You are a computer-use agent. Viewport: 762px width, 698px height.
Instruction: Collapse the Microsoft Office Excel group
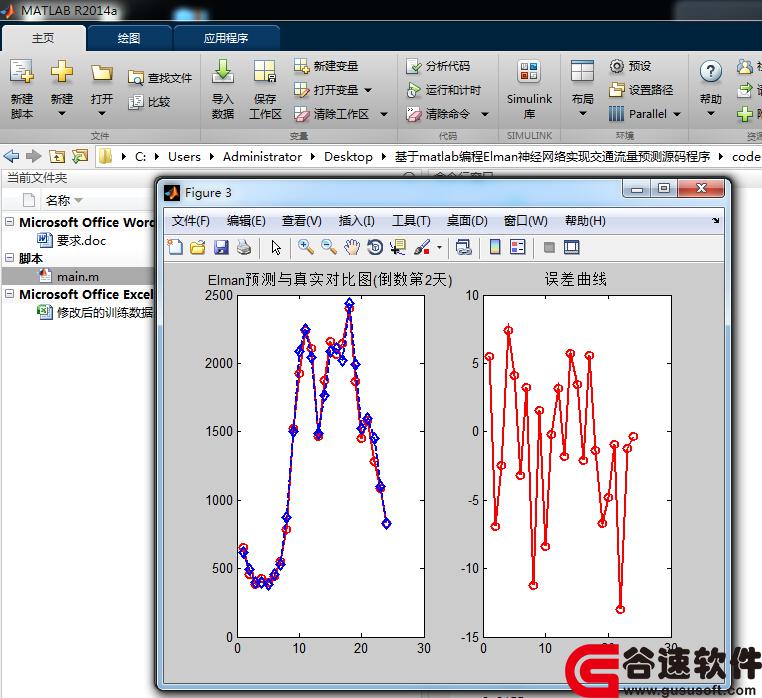(9, 294)
